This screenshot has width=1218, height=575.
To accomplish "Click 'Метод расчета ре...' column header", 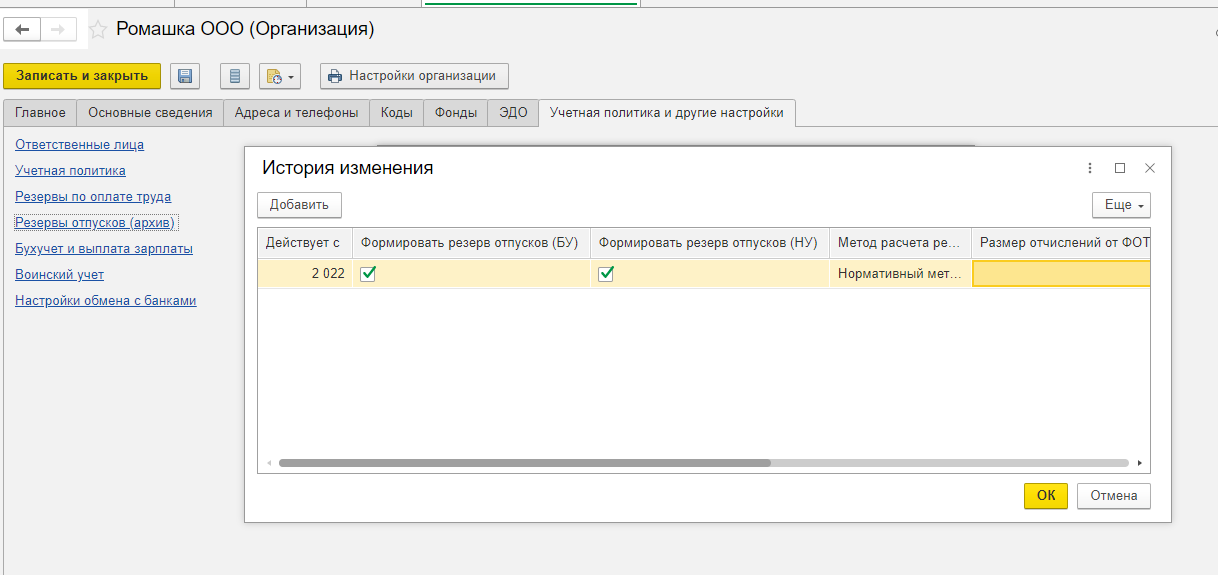I will coord(900,243).
